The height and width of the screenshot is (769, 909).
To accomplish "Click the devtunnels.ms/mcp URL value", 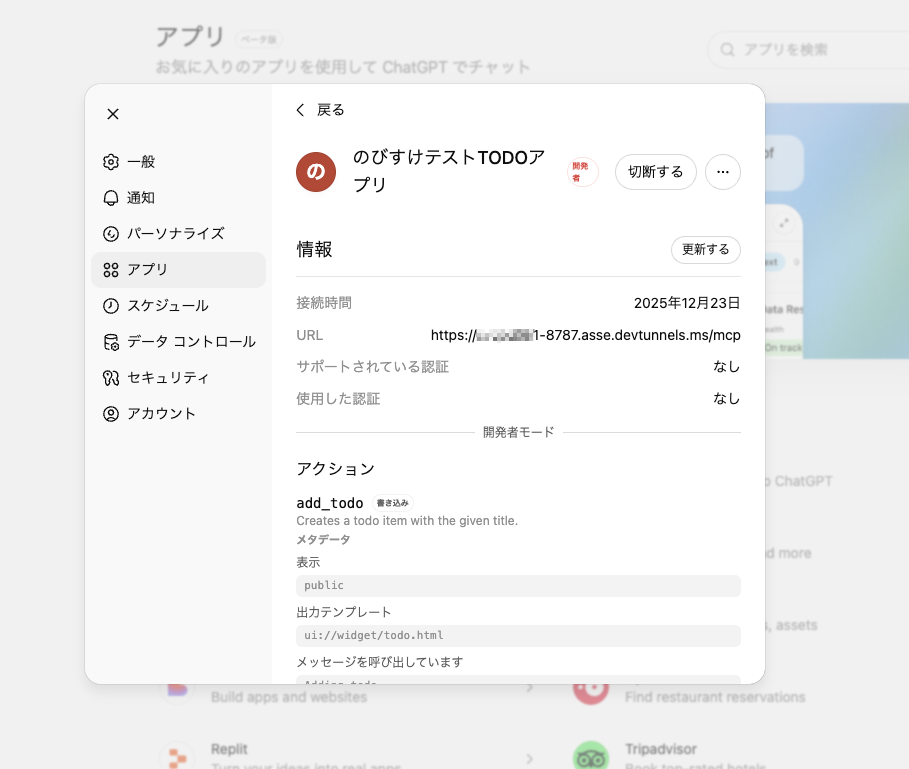I will coord(586,336).
